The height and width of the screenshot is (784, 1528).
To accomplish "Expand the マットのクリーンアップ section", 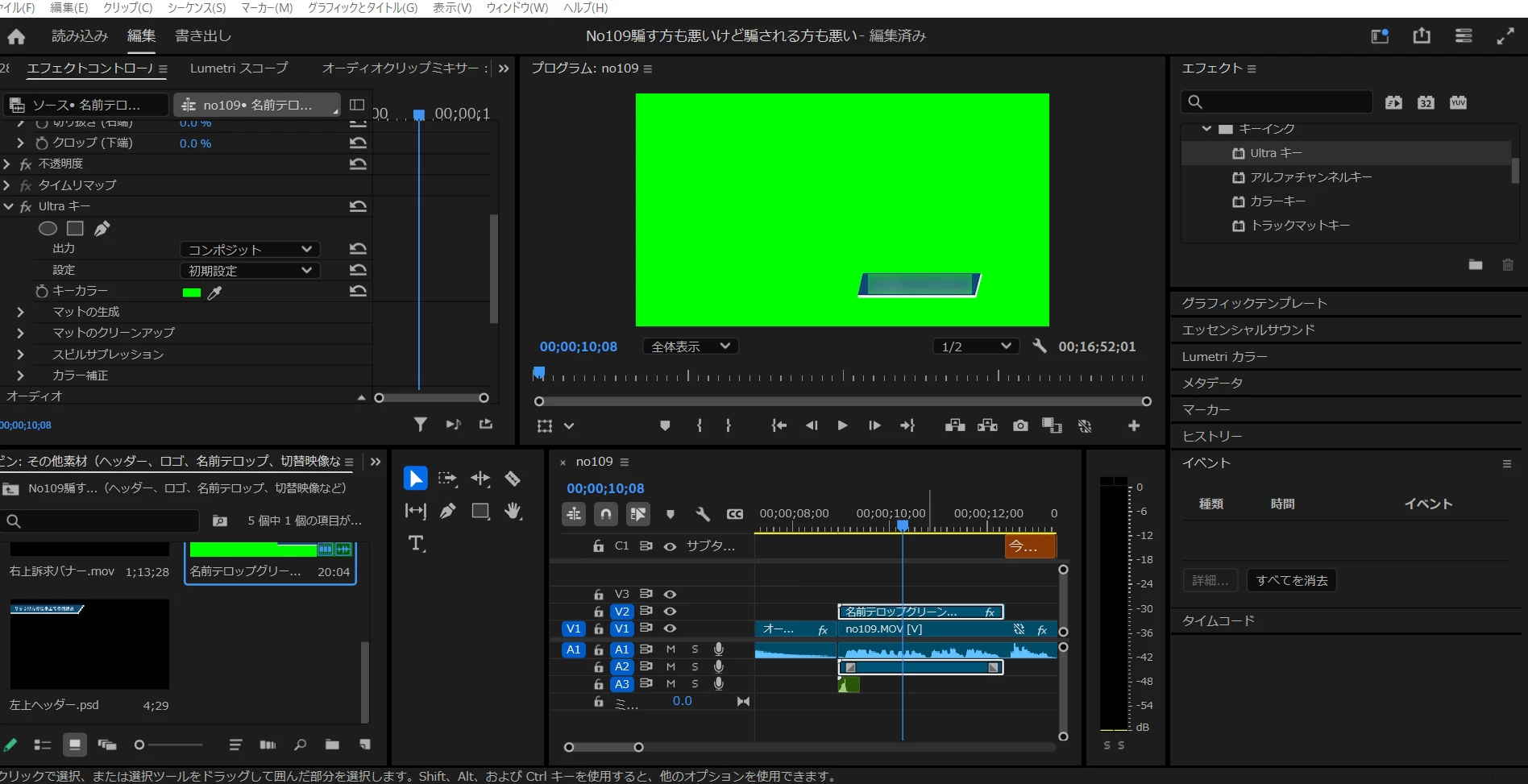I will tap(20, 333).
